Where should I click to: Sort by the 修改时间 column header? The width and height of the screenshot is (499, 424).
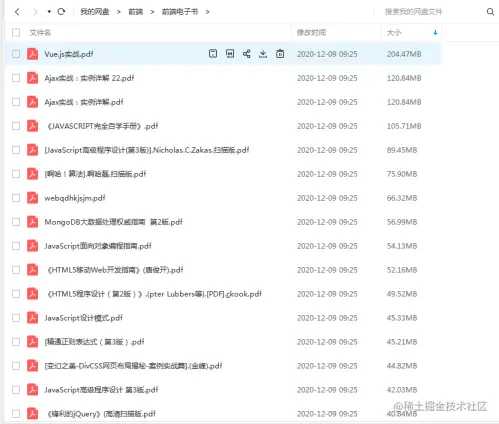point(311,32)
